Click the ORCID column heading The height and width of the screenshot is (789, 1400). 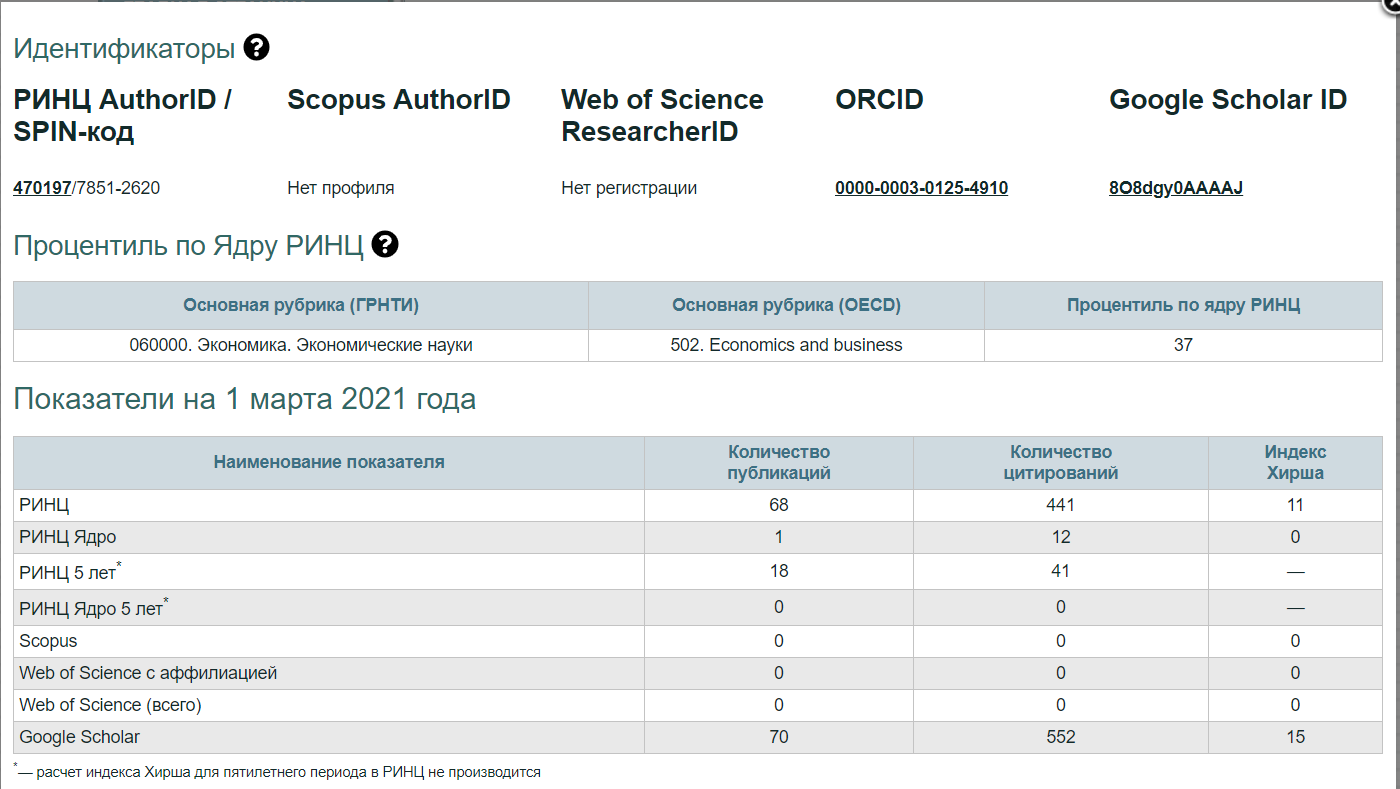click(x=879, y=100)
